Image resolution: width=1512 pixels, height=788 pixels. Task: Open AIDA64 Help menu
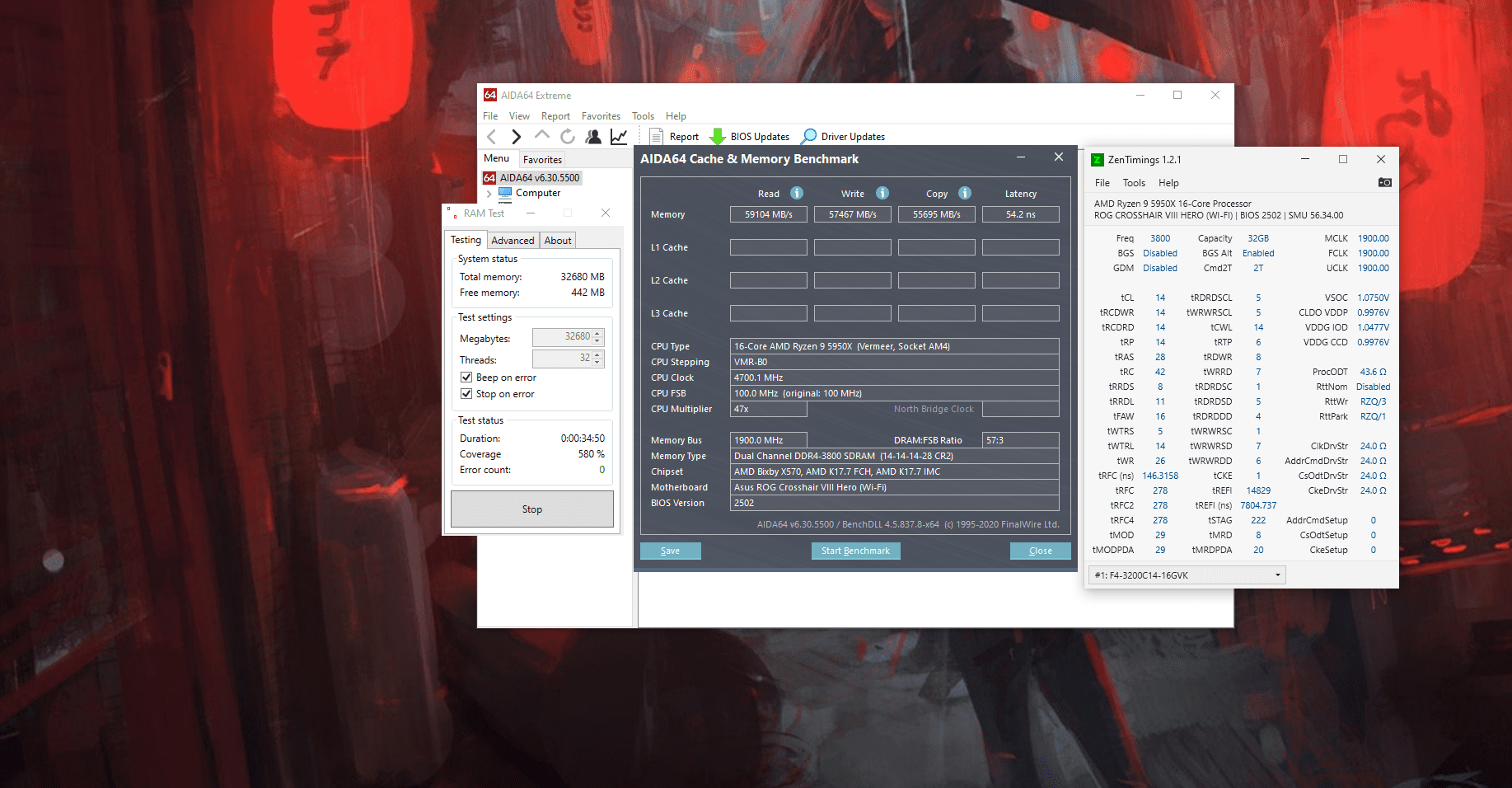tap(676, 116)
